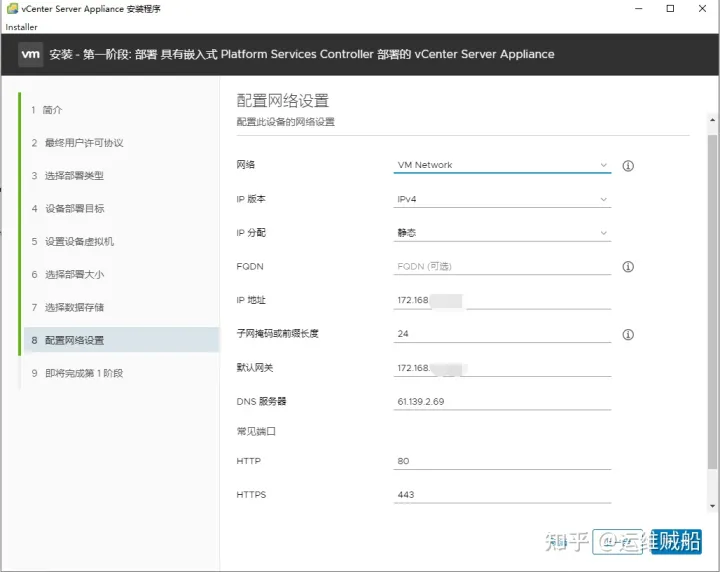Click the HTTP port 80 field

coord(502,461)
